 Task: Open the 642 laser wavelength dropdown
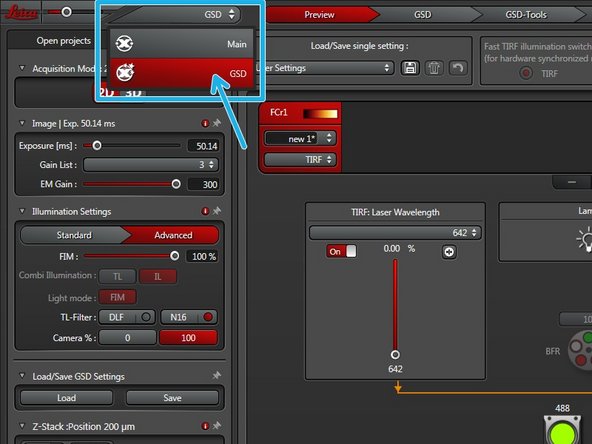coord(395,233)
